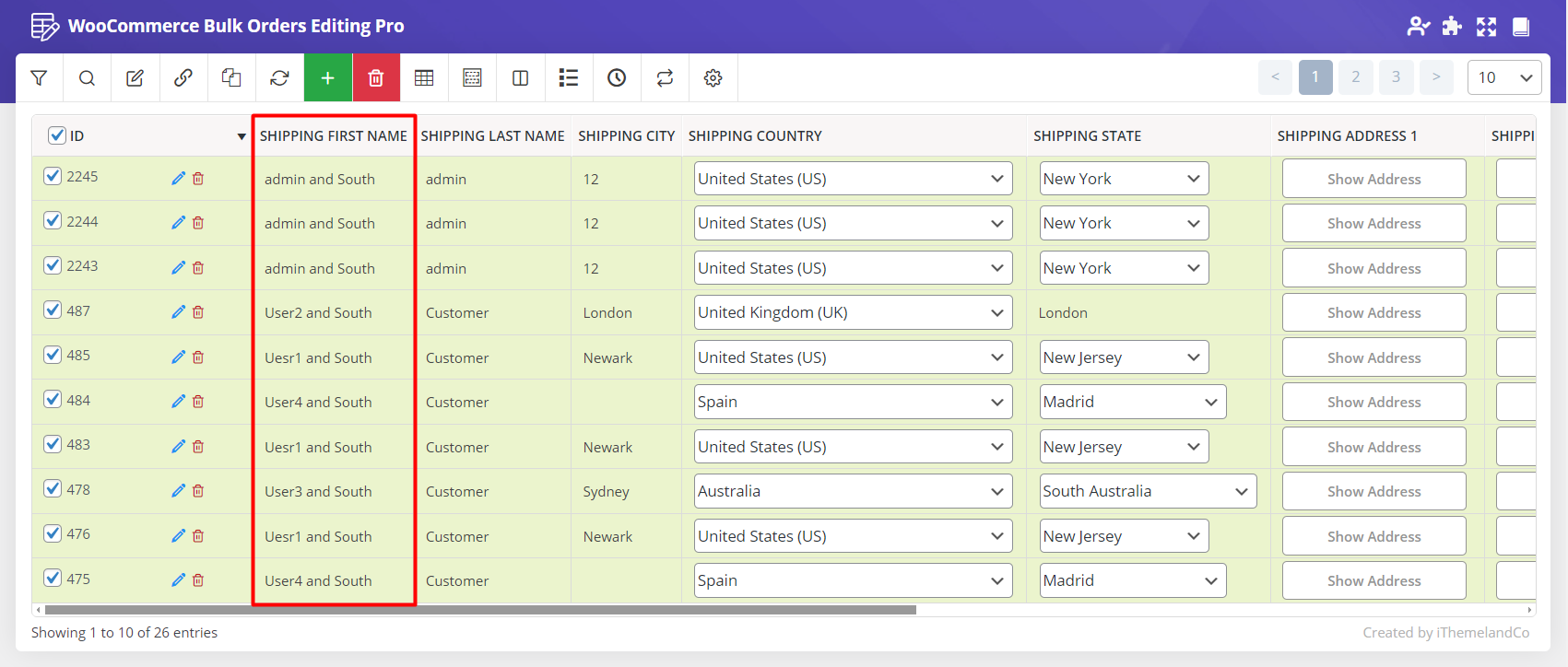Click Show Address for order 2245
The image size is (1568, 667).
click(1373, 179)
